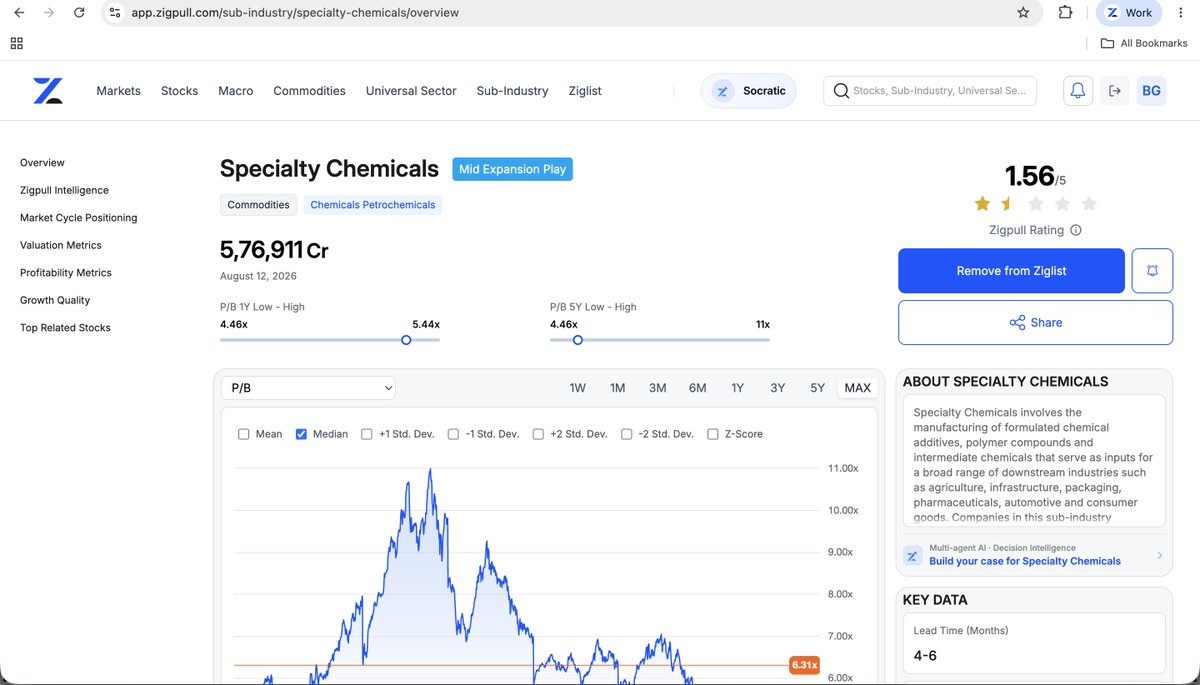Open Build your case for Specialty Chemicals

click(1025, 561)
